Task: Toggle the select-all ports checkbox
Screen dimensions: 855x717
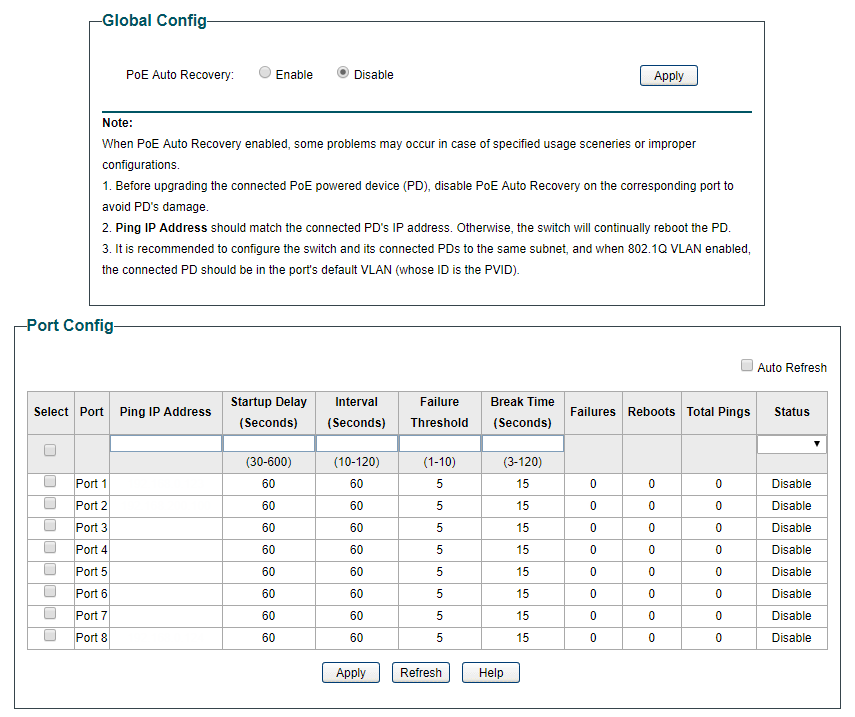Action: (50, 451)
